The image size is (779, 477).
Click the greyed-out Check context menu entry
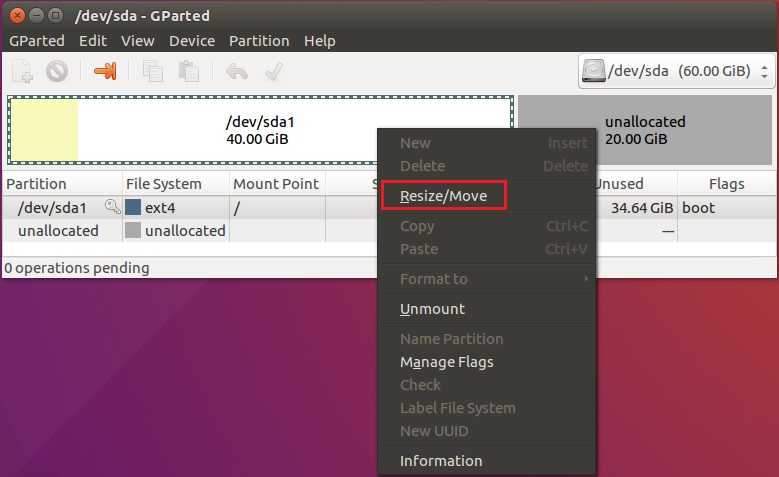(x=487, y=385)
